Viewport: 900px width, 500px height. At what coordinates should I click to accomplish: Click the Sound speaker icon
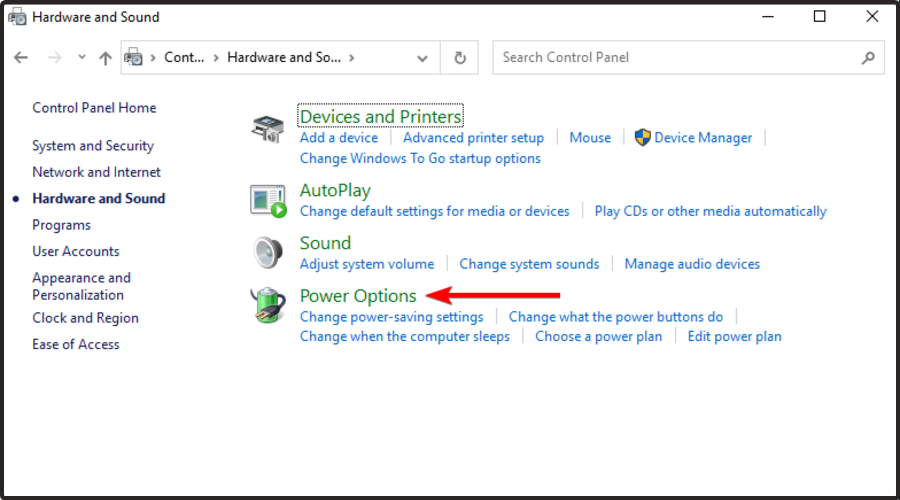coord(268,253)
